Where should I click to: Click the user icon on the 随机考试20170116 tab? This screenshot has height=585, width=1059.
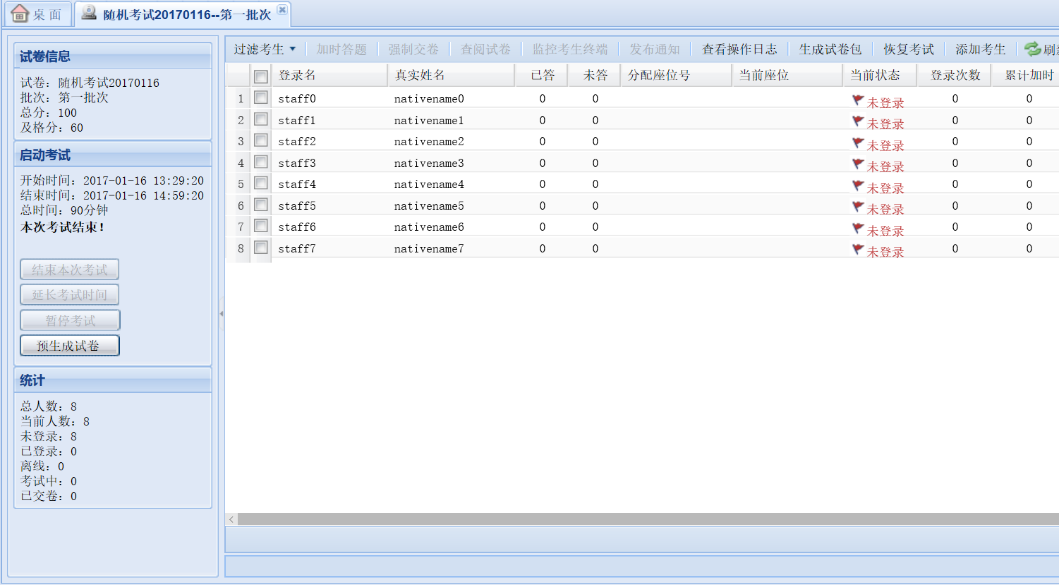pos(89,14)
